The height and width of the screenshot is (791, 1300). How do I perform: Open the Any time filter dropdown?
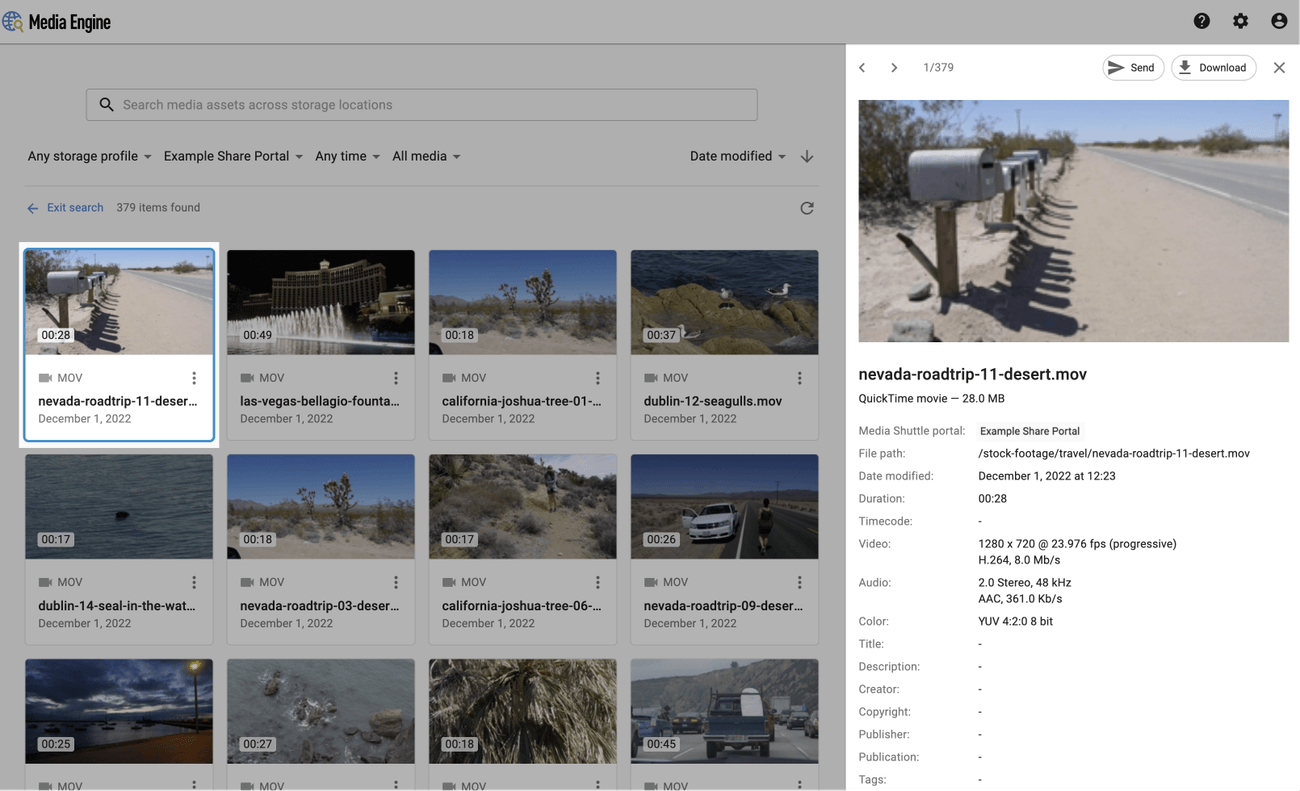coord(346,156)
